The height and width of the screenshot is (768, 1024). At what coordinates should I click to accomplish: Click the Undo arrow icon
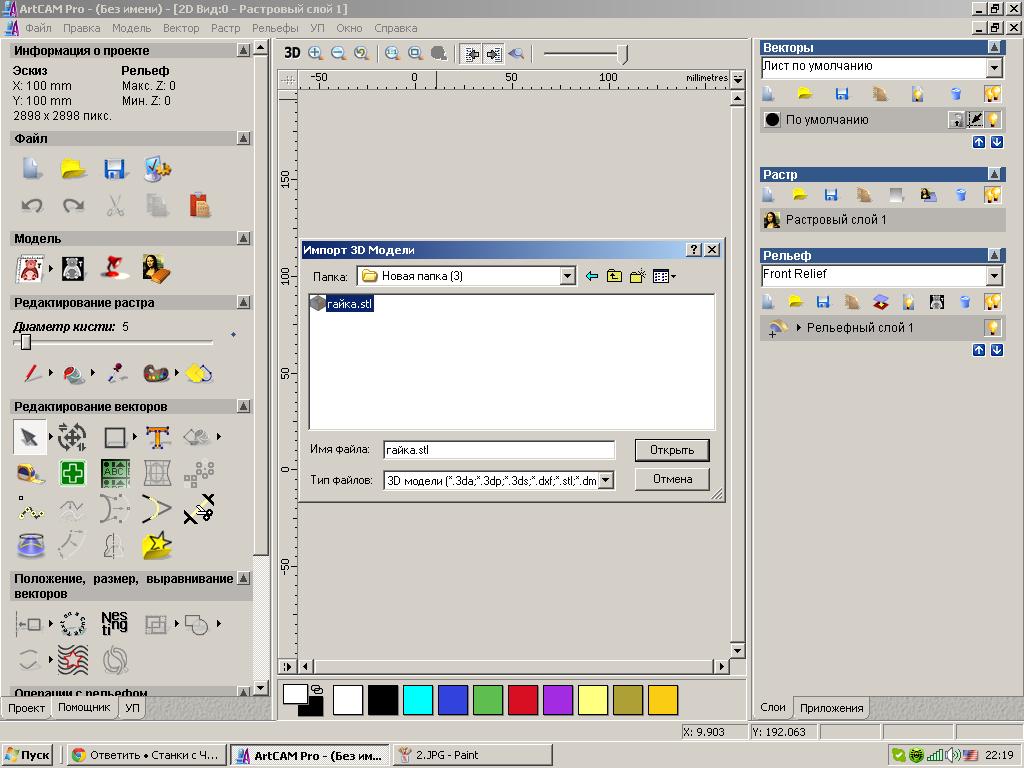click(31, 206)
